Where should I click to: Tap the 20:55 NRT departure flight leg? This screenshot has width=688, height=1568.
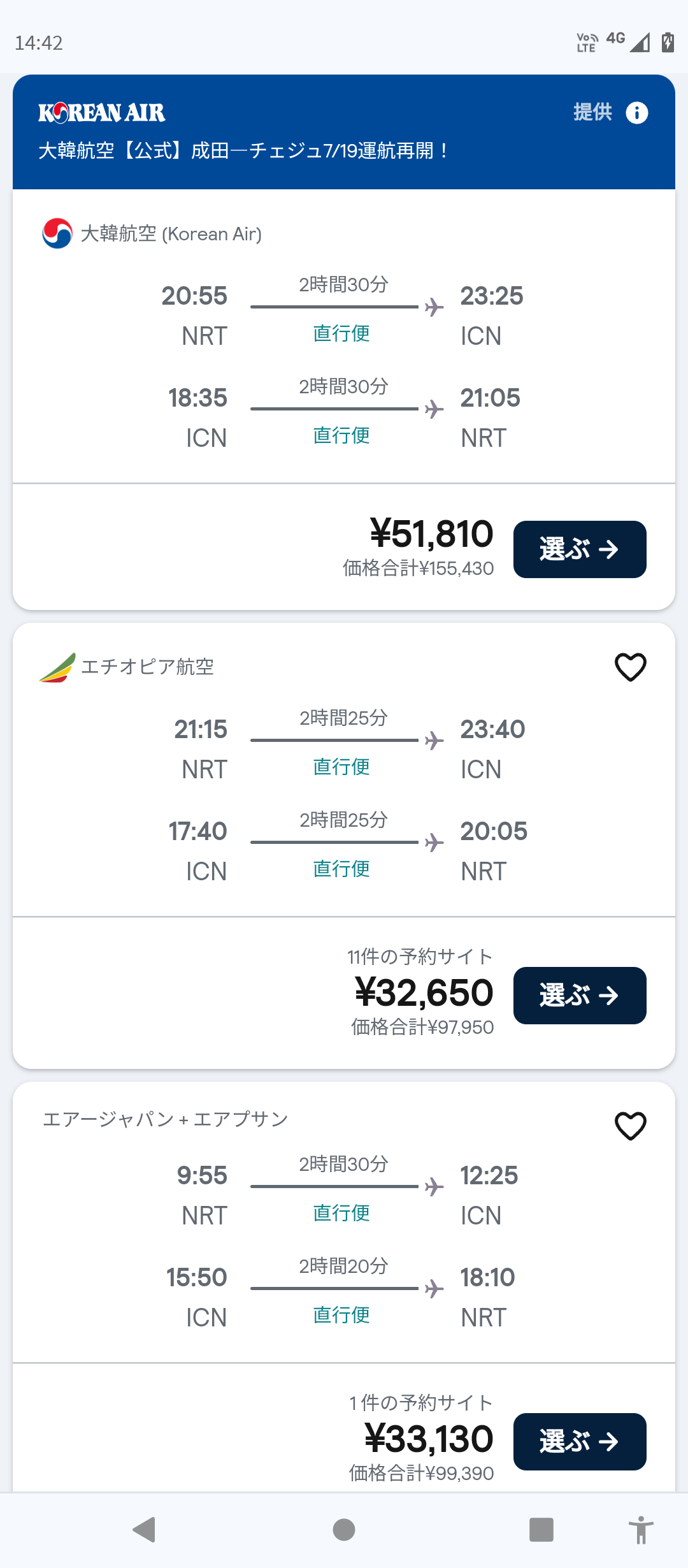point(343,315)
